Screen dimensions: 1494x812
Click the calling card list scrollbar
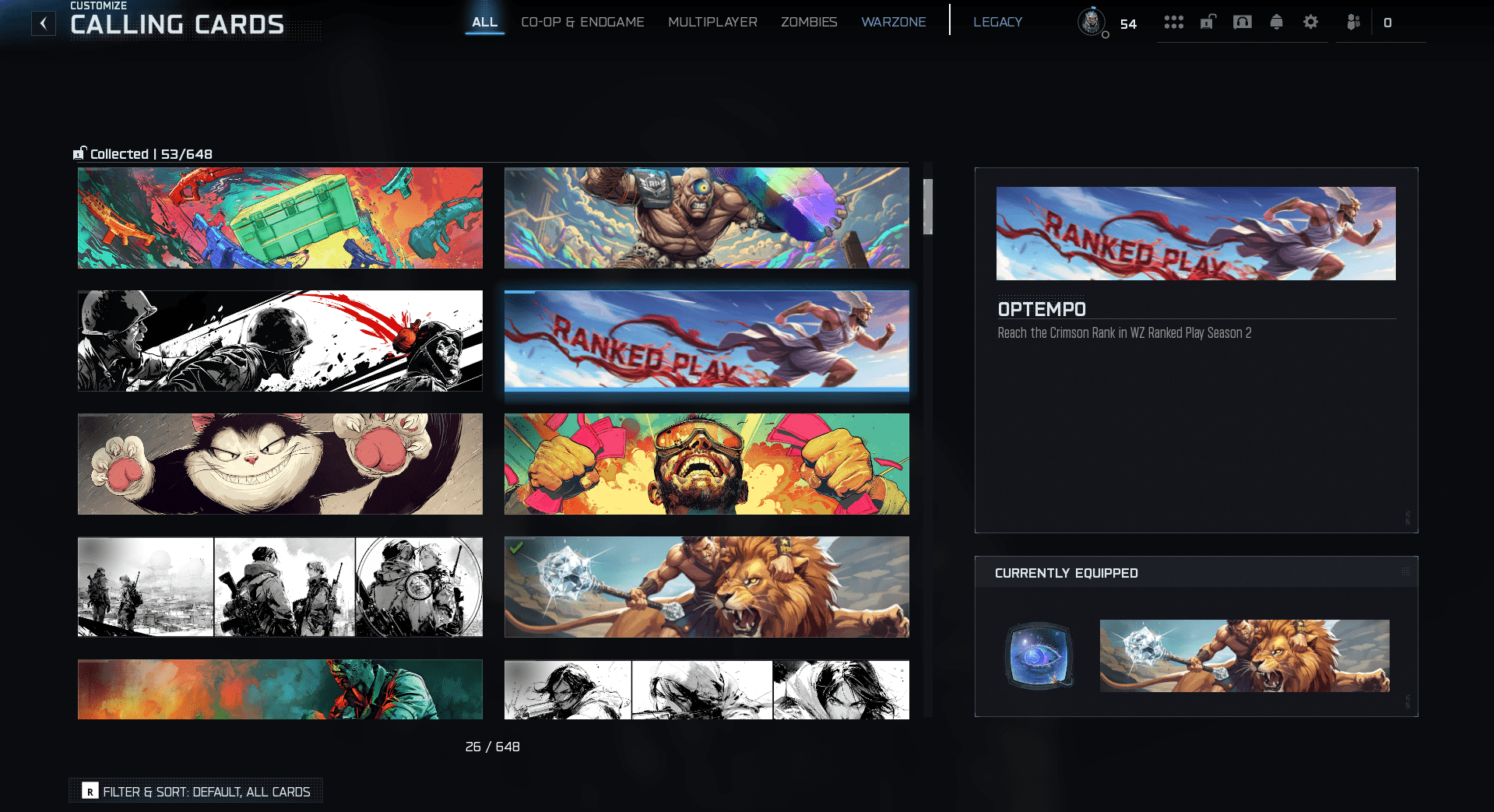[x=927, y=206]
